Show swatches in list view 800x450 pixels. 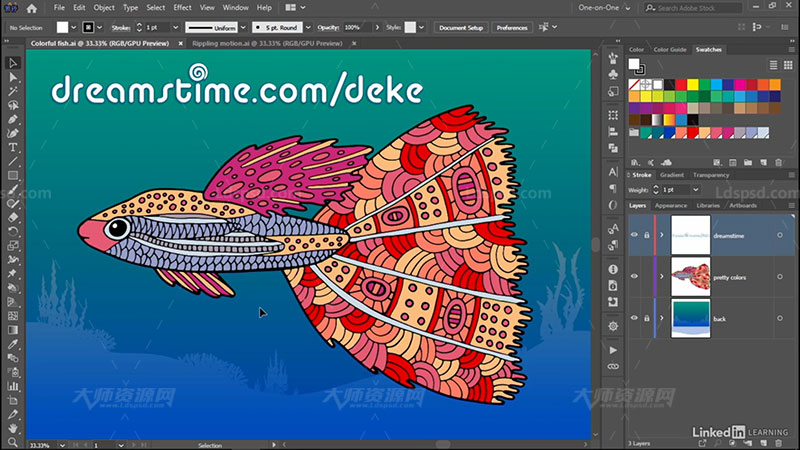click(x=773, y=65)
